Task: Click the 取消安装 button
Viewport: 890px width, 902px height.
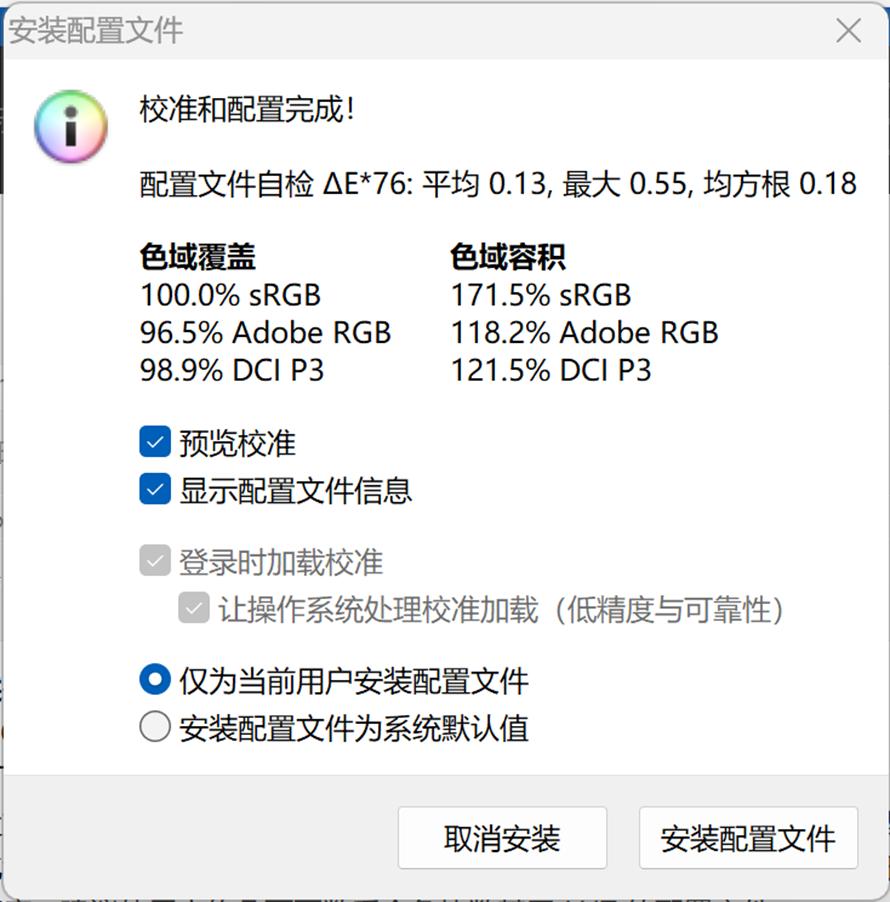Action: (x=503, y=838)
